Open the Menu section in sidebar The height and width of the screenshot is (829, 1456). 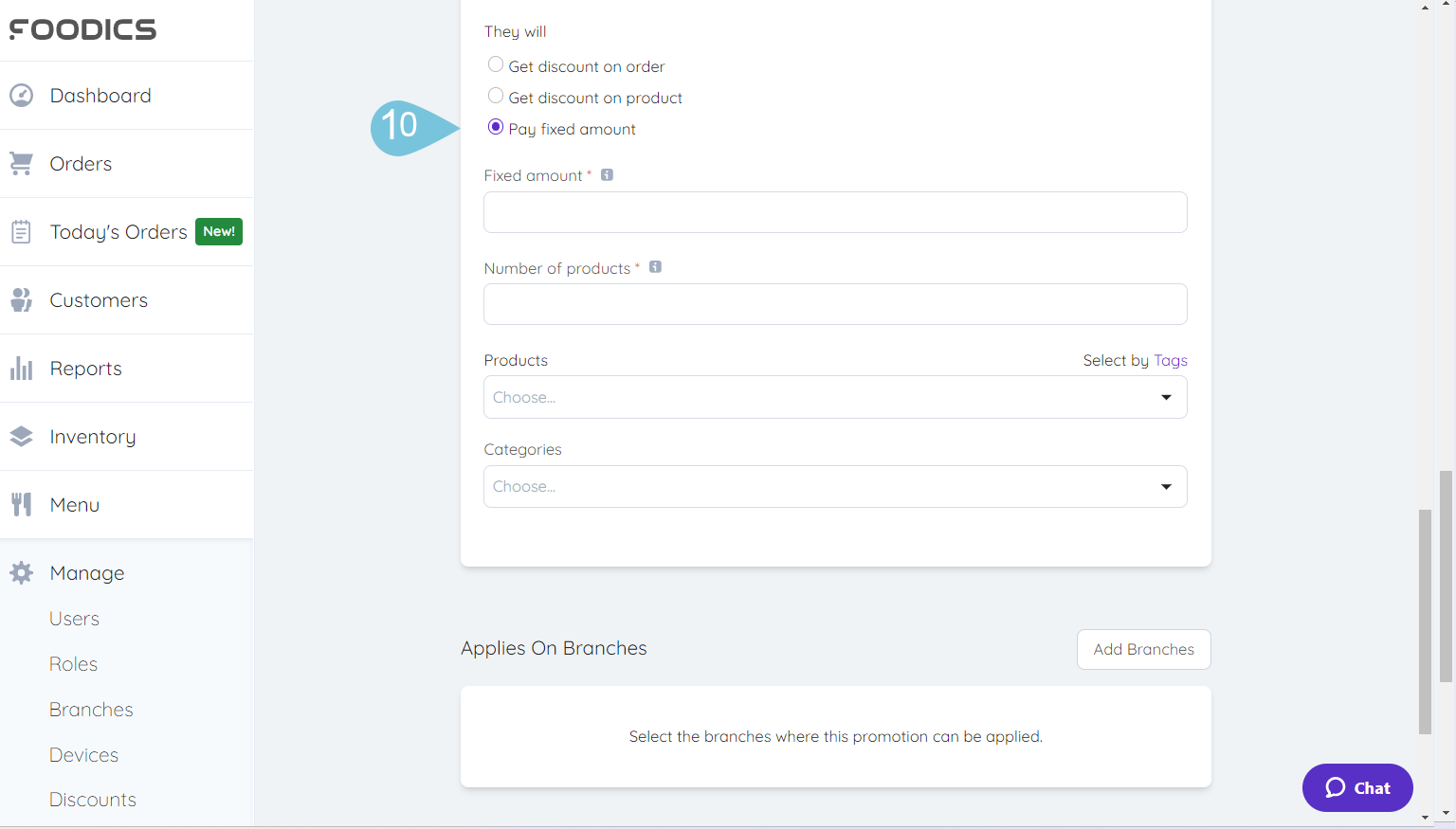click(127, 505)
